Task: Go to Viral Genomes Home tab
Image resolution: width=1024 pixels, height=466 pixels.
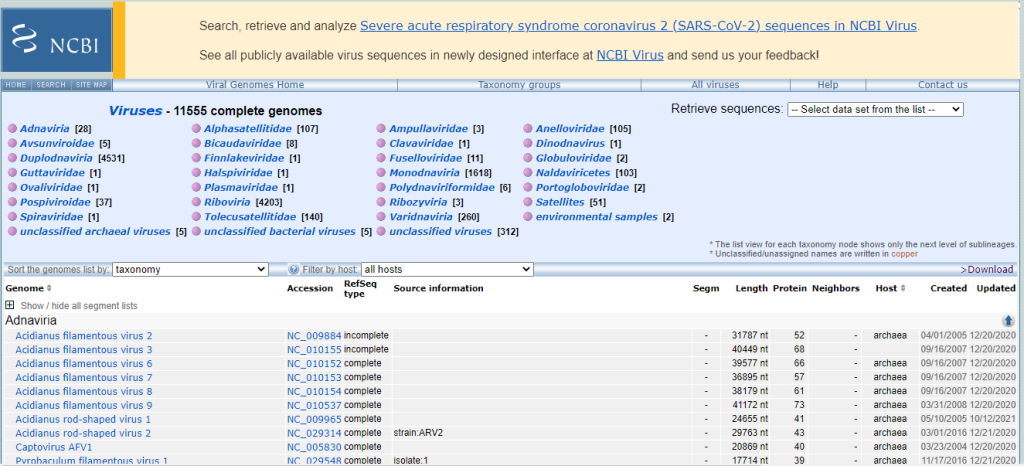Action: (x=255, y=85)
